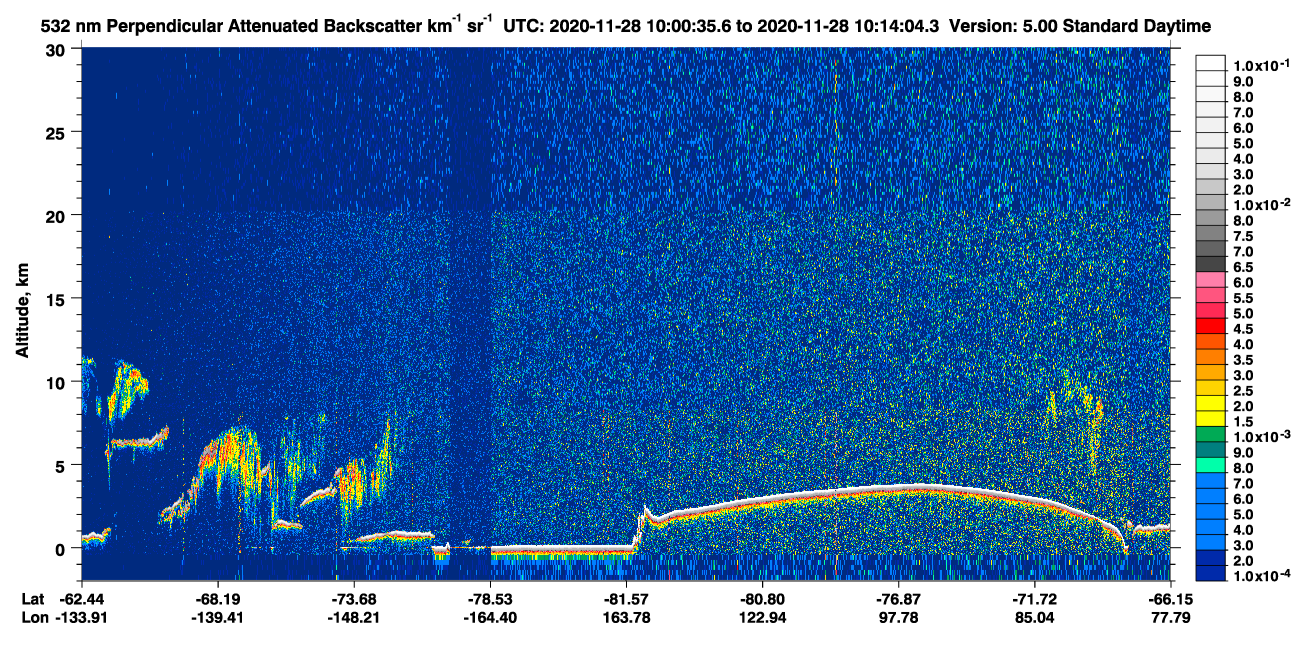This screenshot has width=1300, height=667.
Task: Click the colorbar label 5.5
Action: 1243,299
